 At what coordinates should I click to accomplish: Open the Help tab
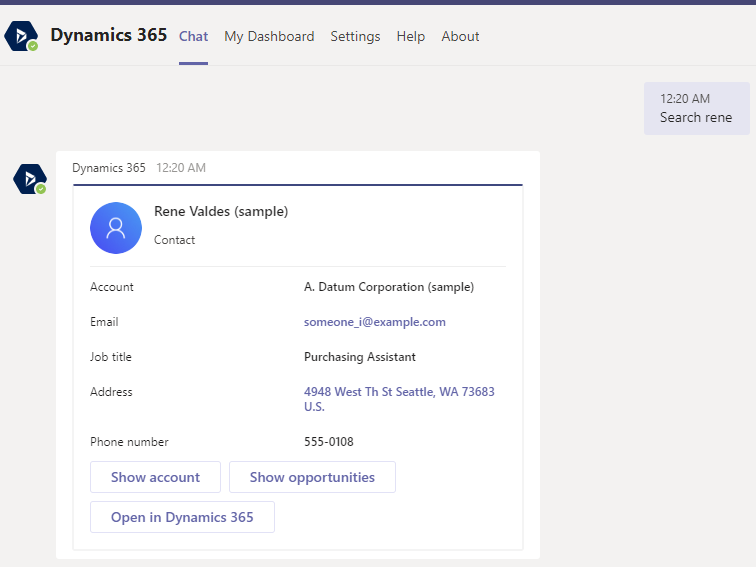coord(411,36)
